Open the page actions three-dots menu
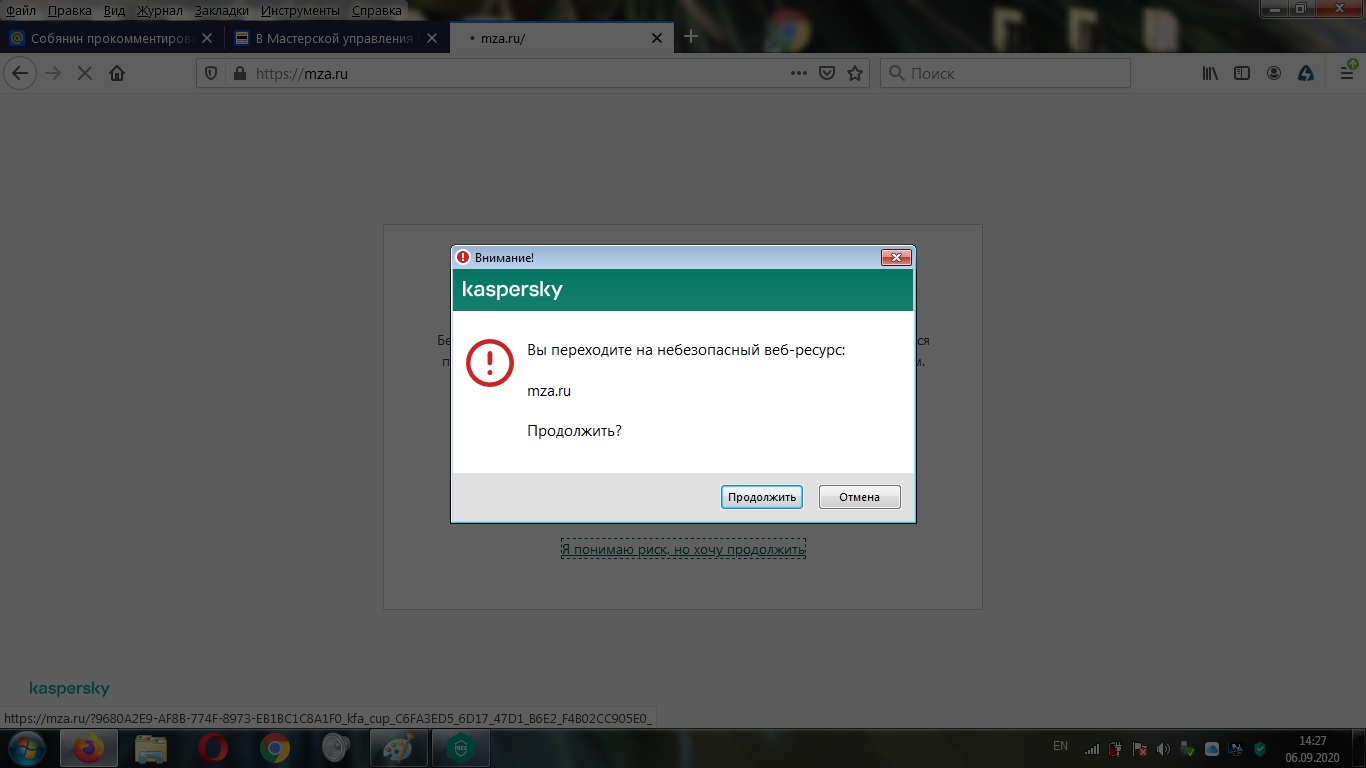1366x768 pixels. tap(798, 73)
